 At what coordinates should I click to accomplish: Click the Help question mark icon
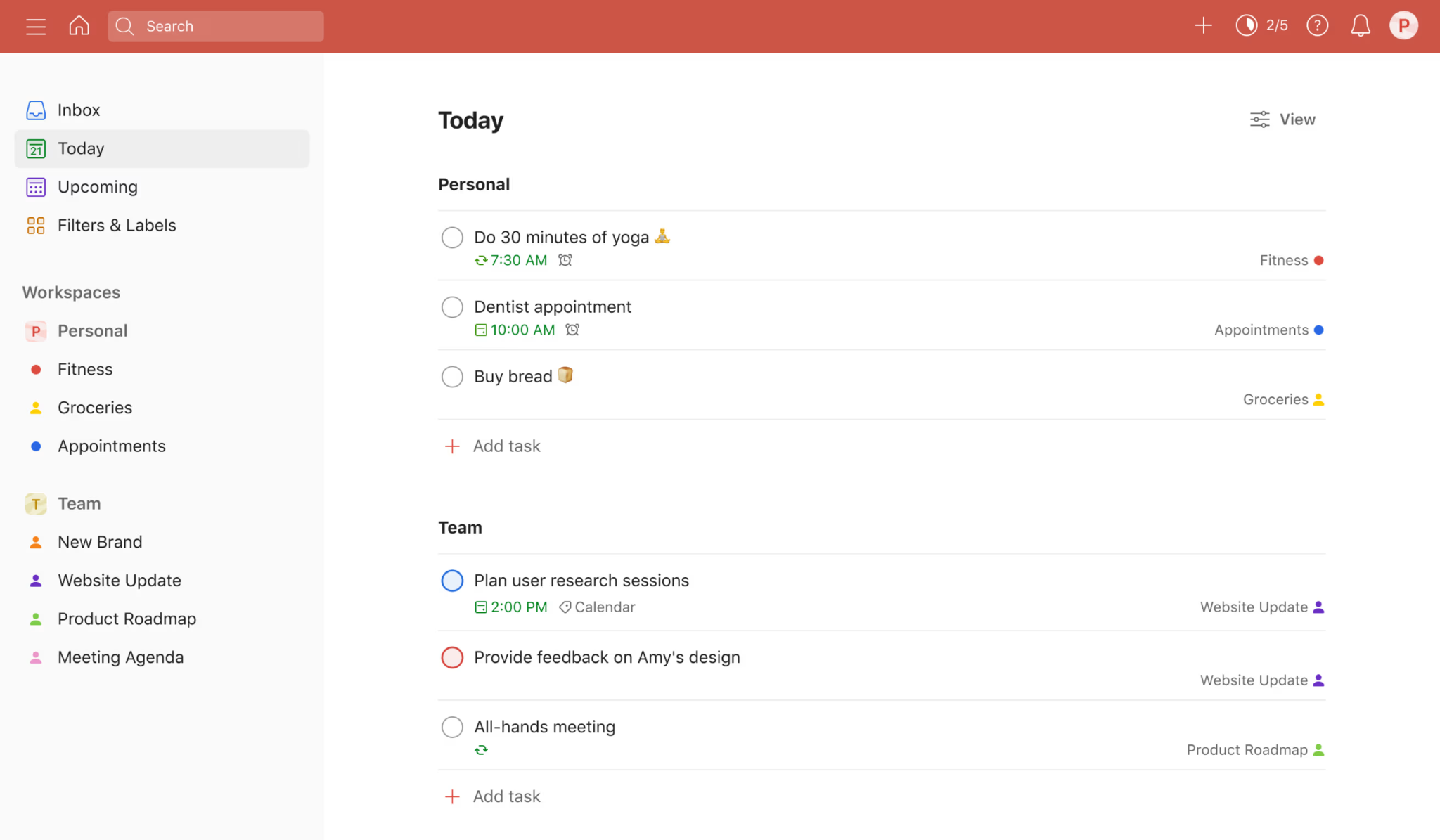click(x=1318, y=26)
